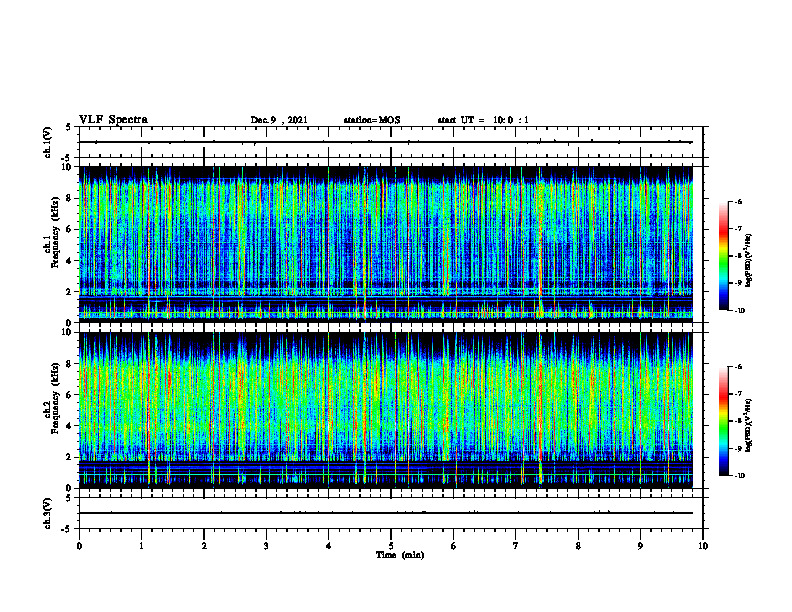Screen dimensions: 792x612
Task: Click the "ch.3(V)" waveform axis label
Action: coord(48,513)
